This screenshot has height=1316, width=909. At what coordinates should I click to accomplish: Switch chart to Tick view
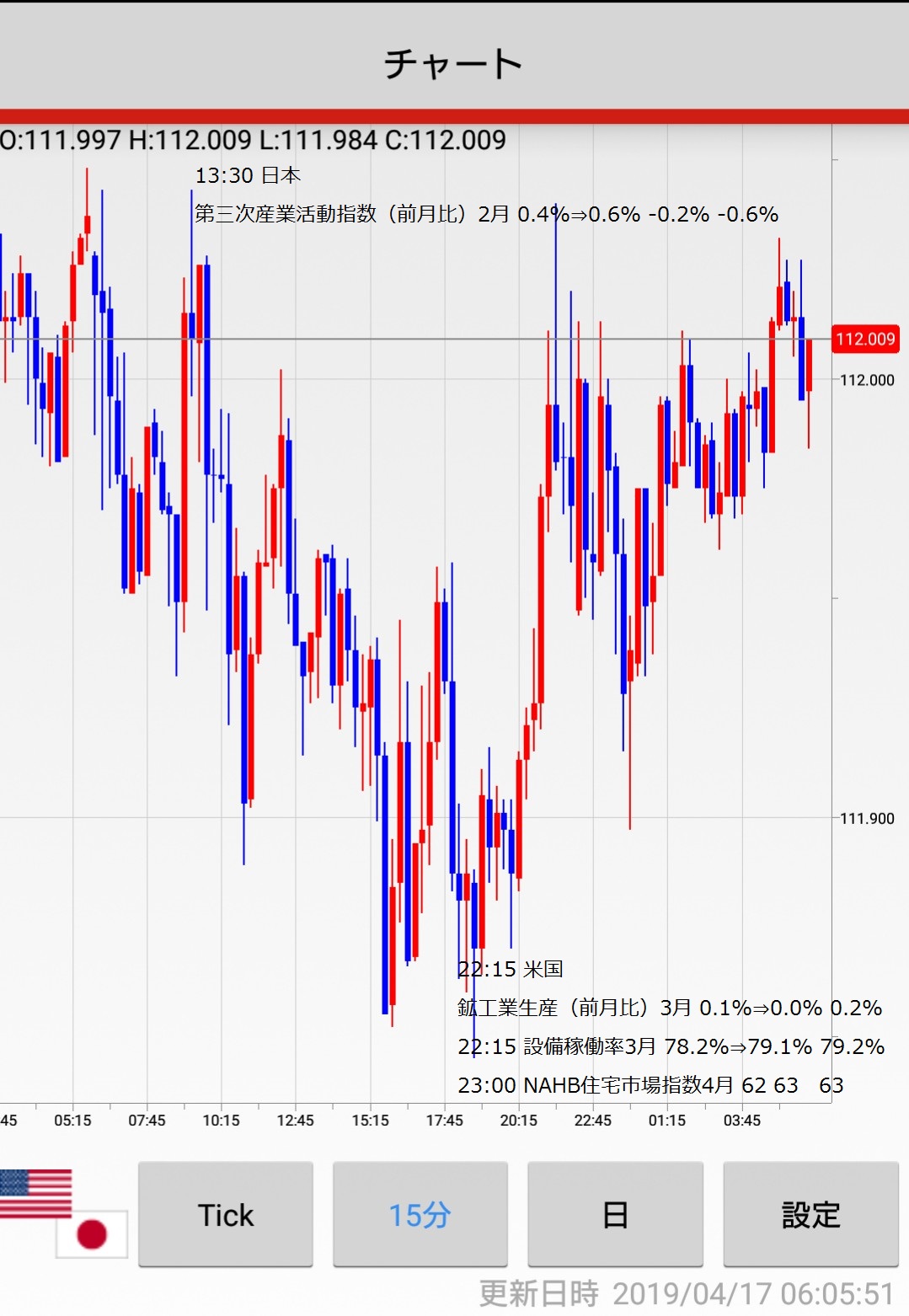tap(226, 1214)
